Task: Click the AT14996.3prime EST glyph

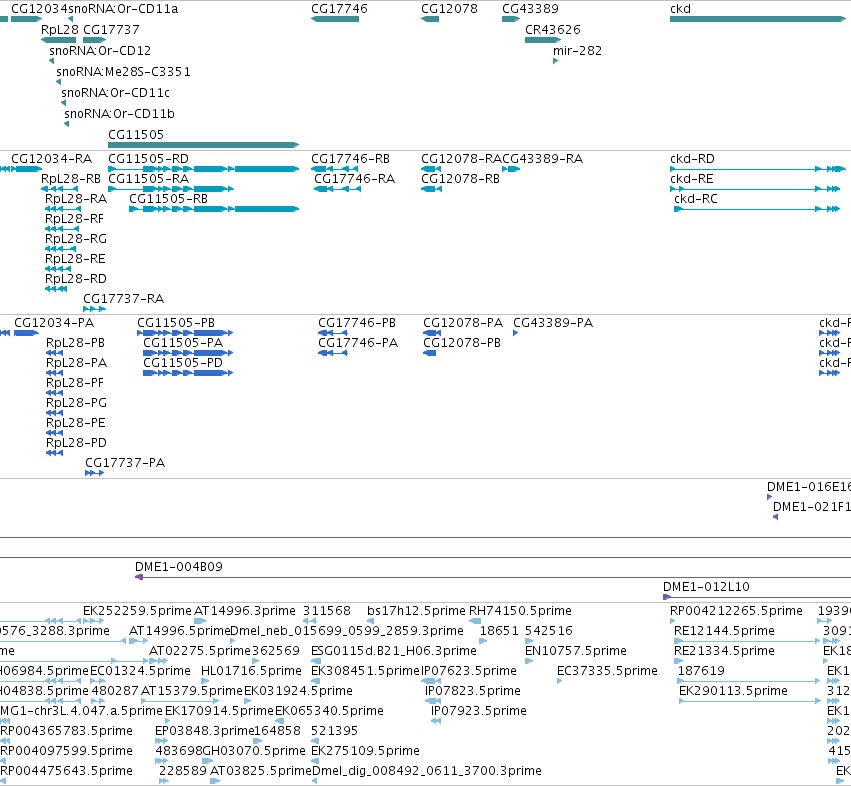Action: 200,621
